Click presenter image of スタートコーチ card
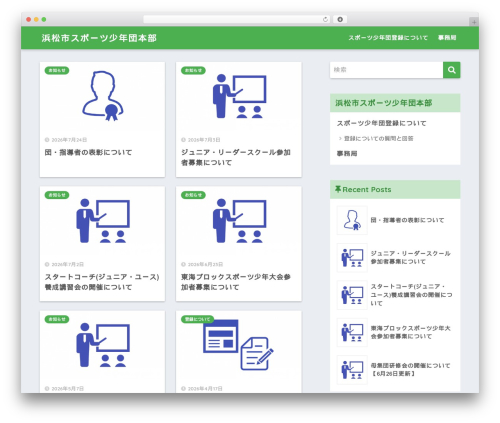 coord(103,221)
